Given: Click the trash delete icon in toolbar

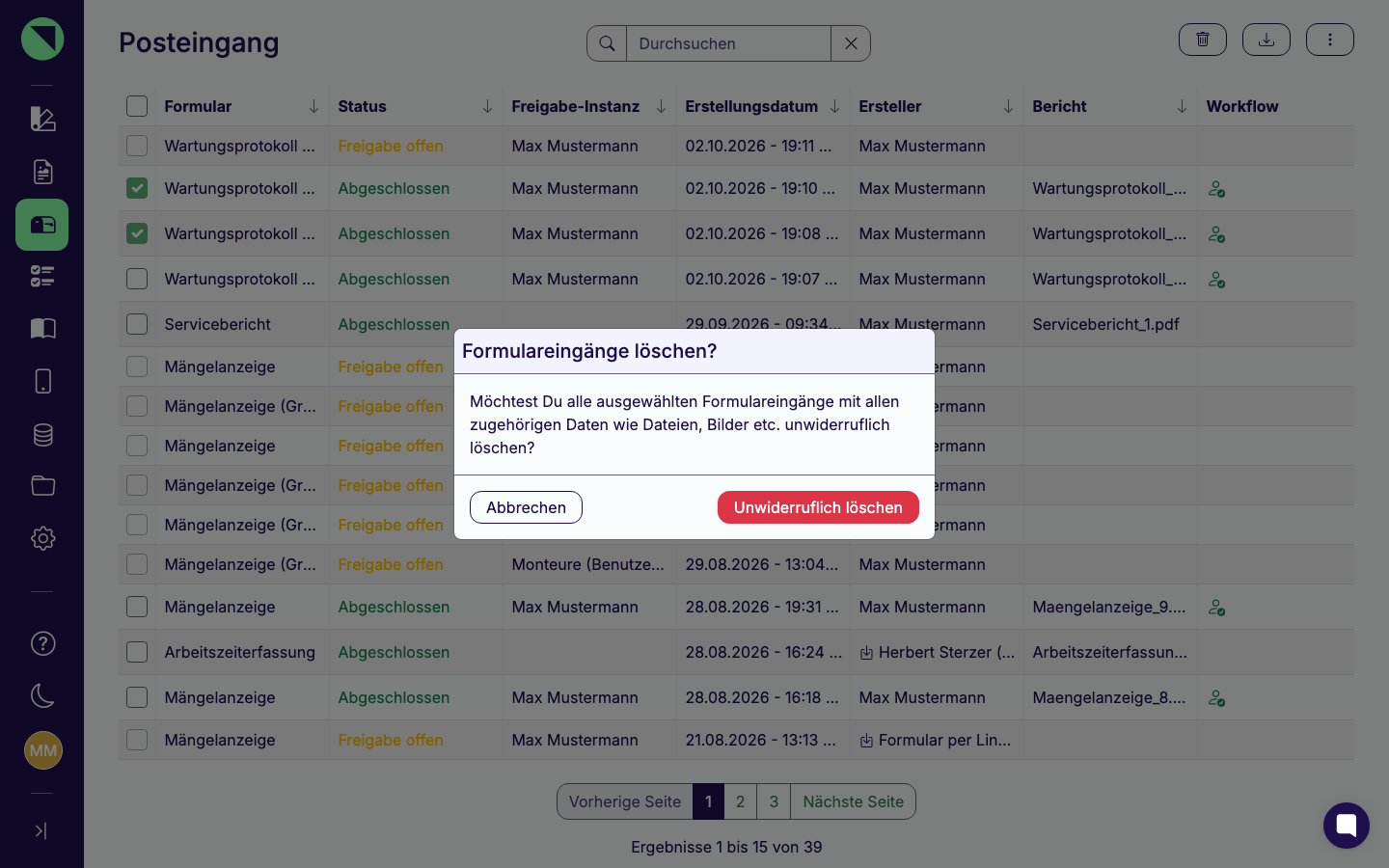Looking at the screenshot, I should 1203,40.
